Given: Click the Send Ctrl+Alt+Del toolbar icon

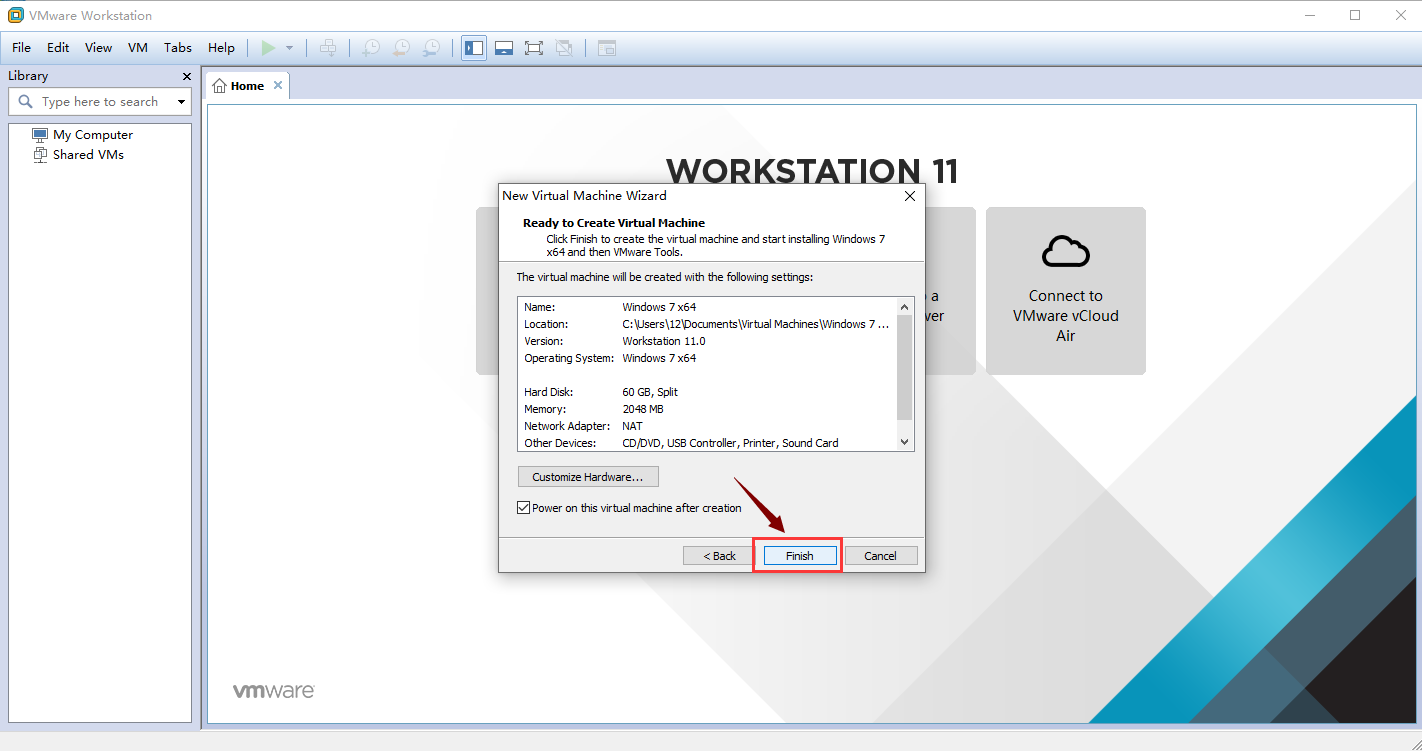Looking at the screenshot, I should [328, 48].
